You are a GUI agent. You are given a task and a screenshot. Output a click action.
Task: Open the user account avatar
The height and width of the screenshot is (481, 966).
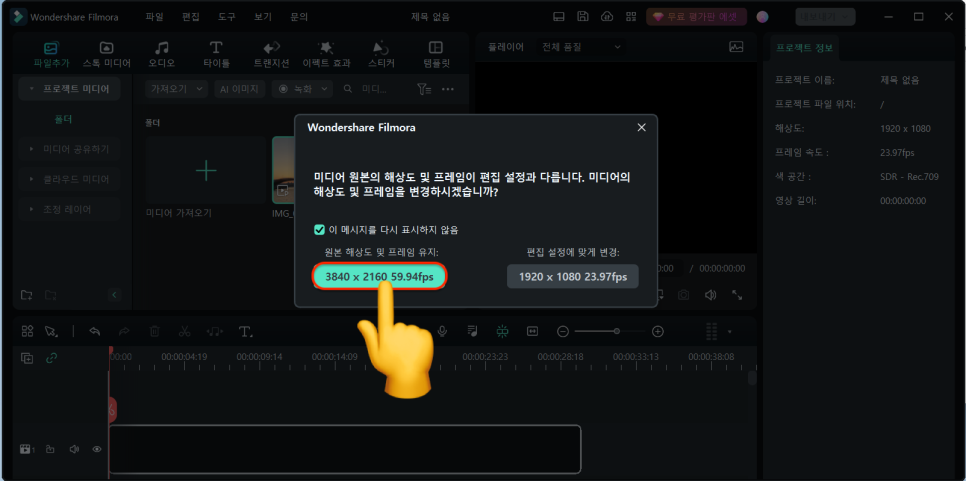pos(763,17)
